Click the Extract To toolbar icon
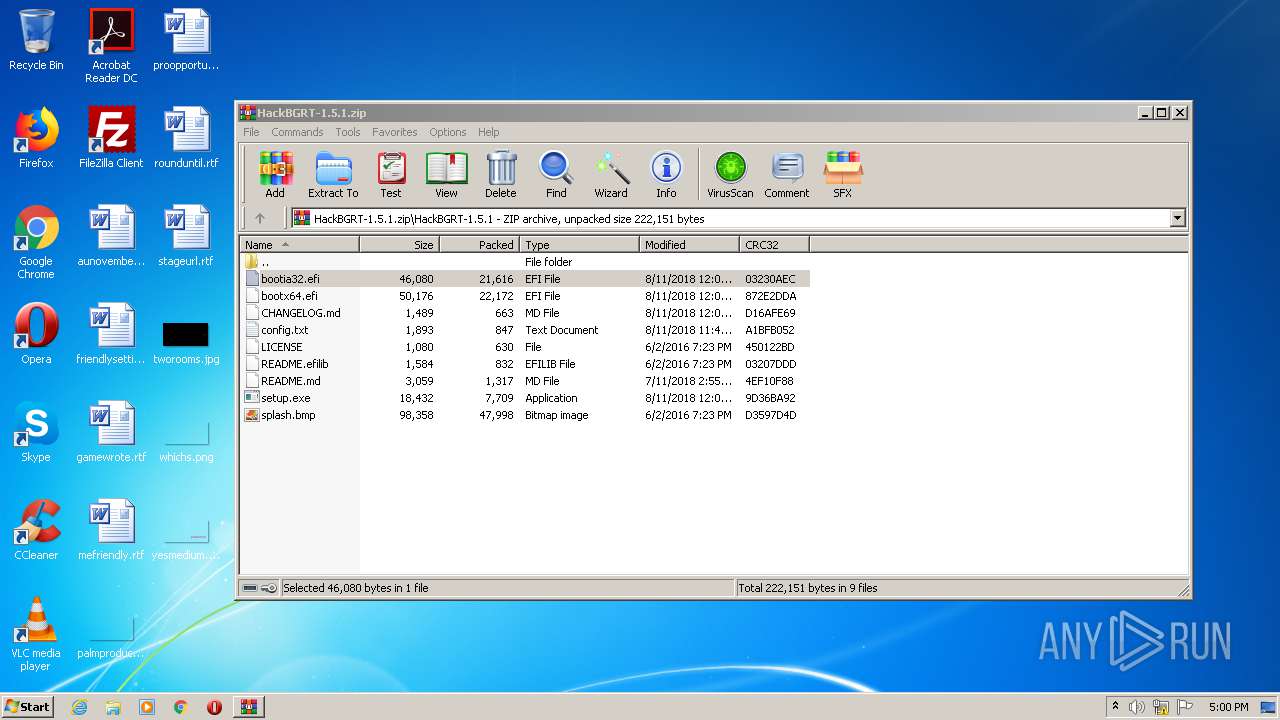Viewport: 1280px width, 720px height. pyautogui.click(x=333, y=175)
